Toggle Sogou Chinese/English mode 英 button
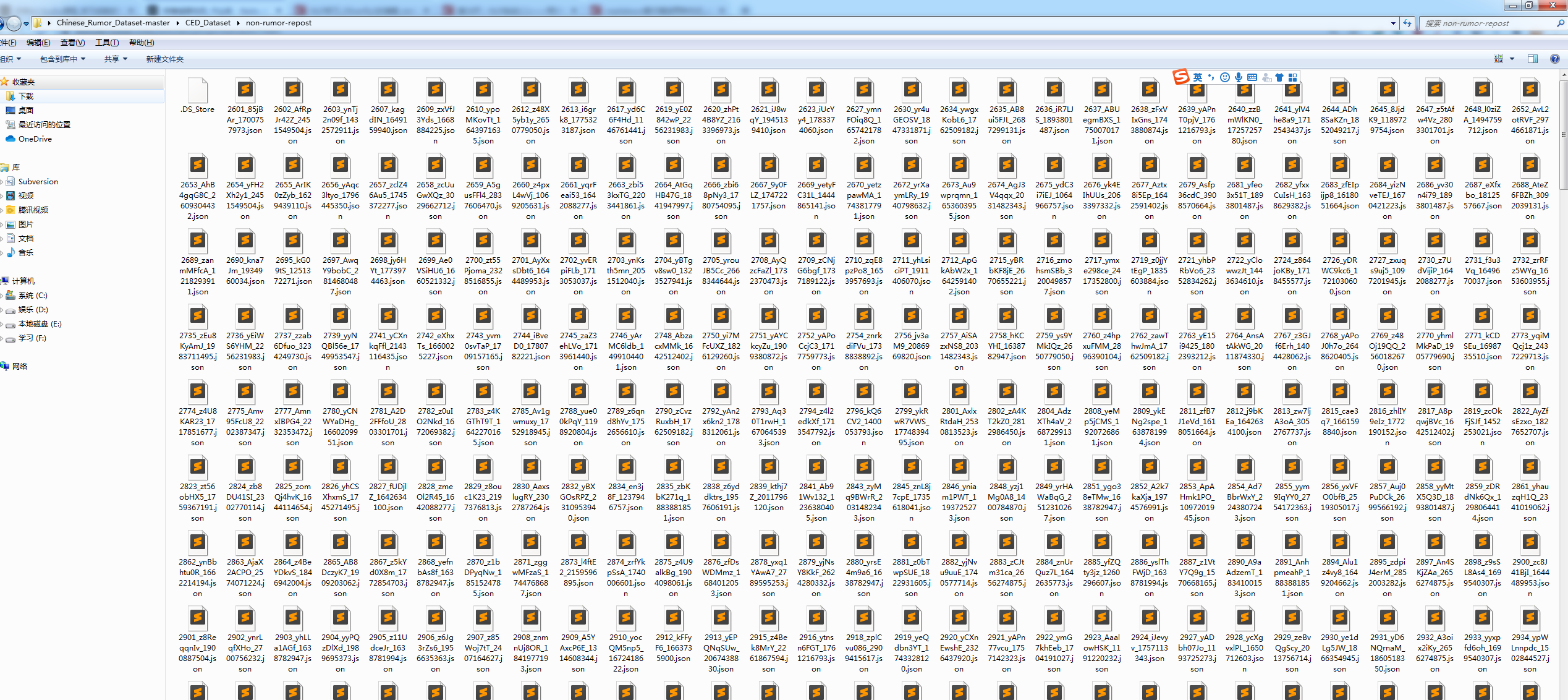This screenshot has width=1568, height=700. pos(1198,77)
